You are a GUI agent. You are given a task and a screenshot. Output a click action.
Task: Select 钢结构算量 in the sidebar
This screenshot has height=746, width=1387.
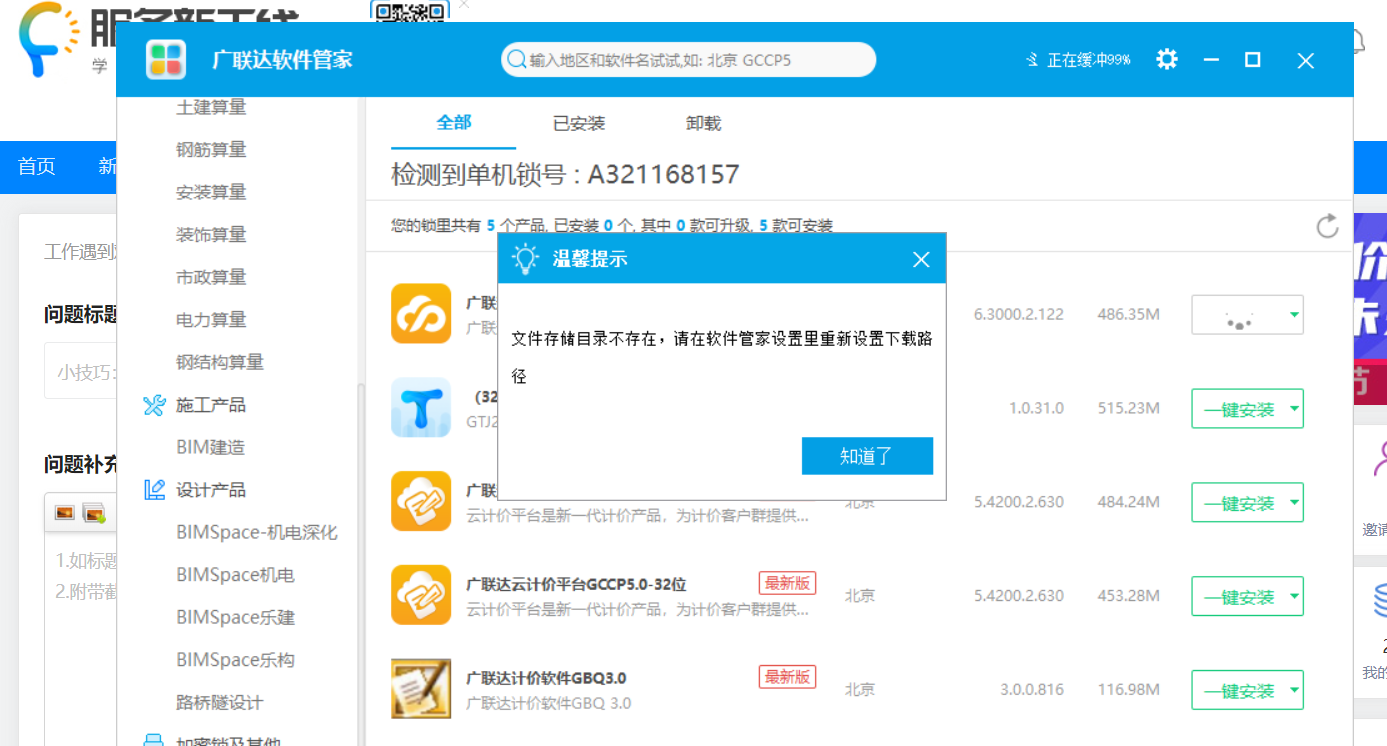coord(220,362)
